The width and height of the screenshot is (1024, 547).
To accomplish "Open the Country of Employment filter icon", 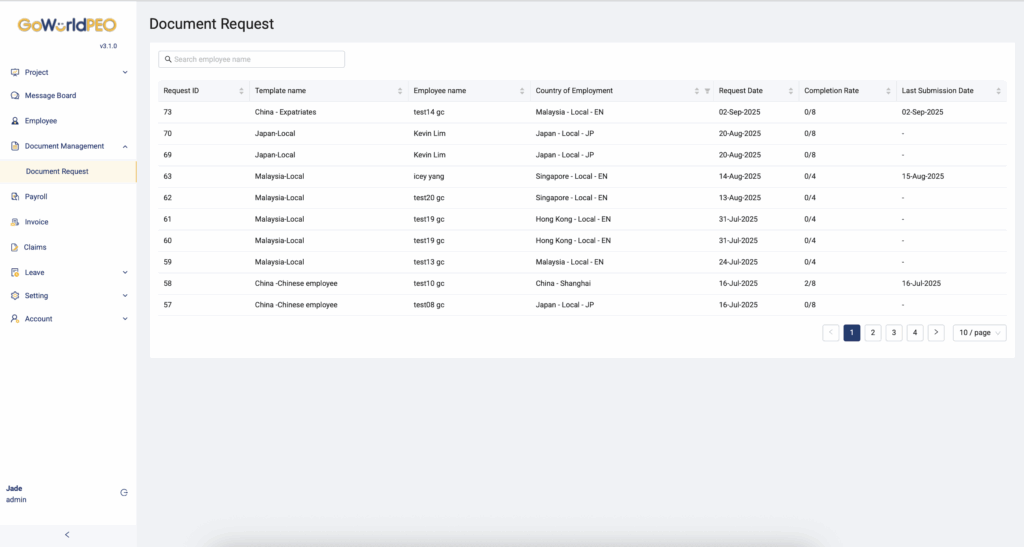I will [x=707, y=91].
